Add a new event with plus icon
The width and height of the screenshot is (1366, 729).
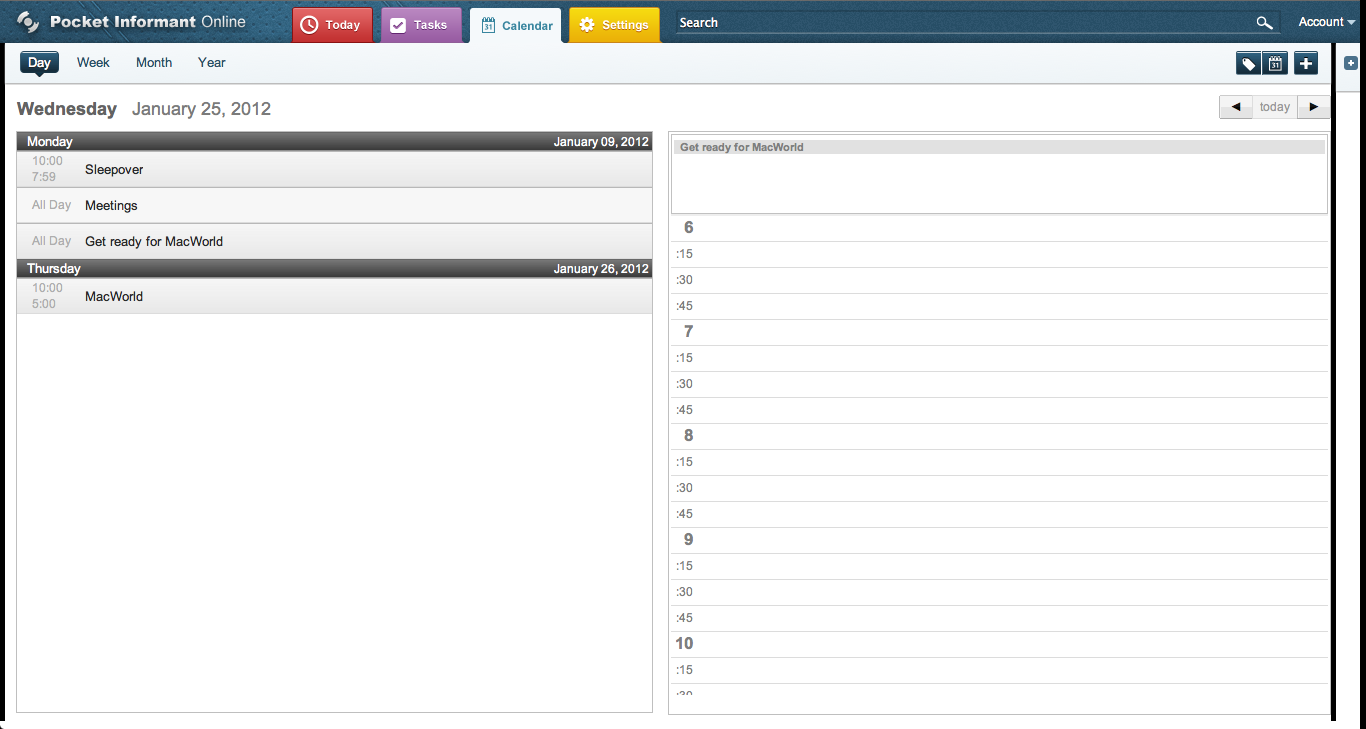pos(1306,64)
